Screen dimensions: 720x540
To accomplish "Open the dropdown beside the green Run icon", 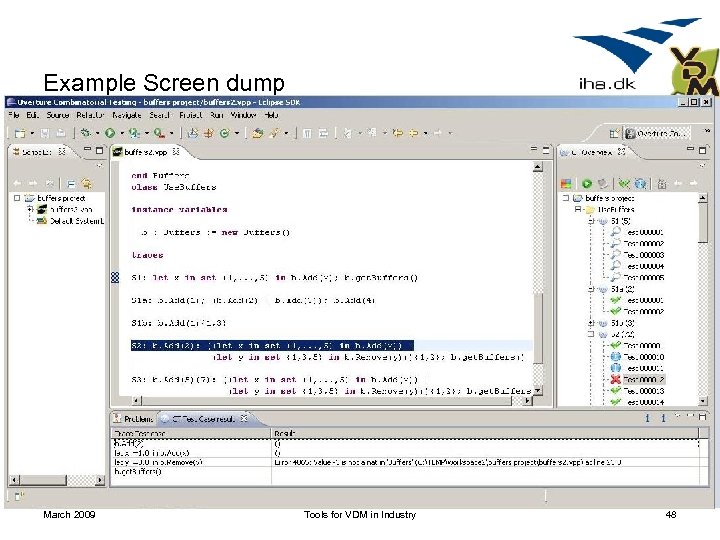I will pos(122,134).
